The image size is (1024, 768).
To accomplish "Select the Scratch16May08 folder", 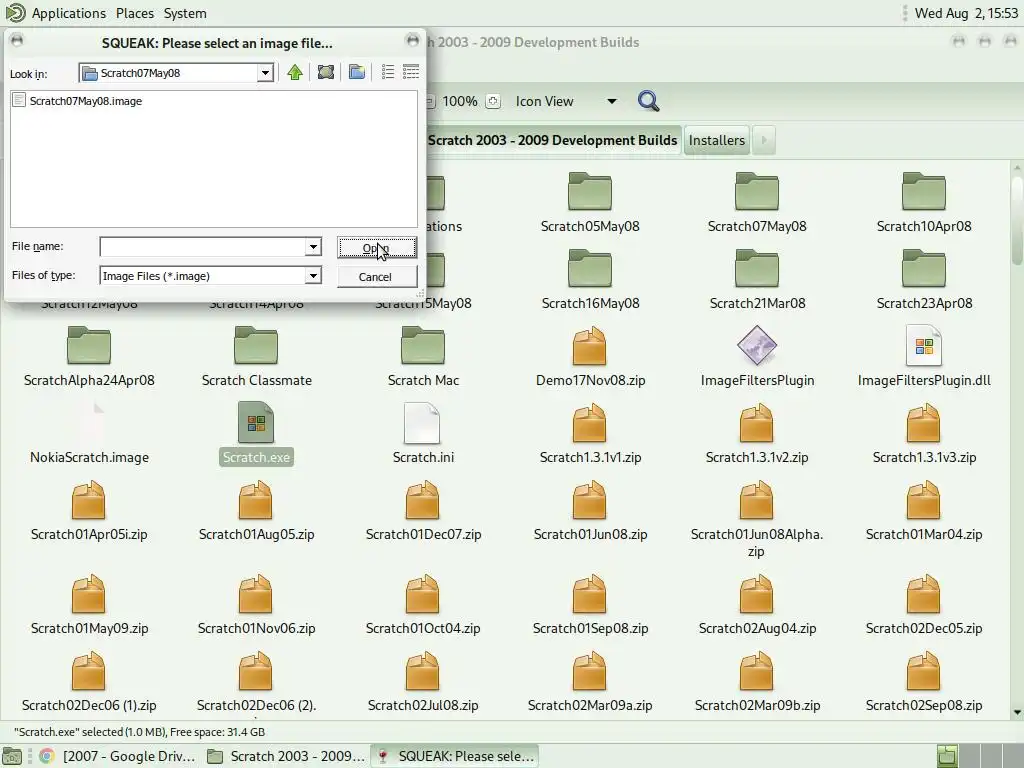I will [x=590, y=280].
